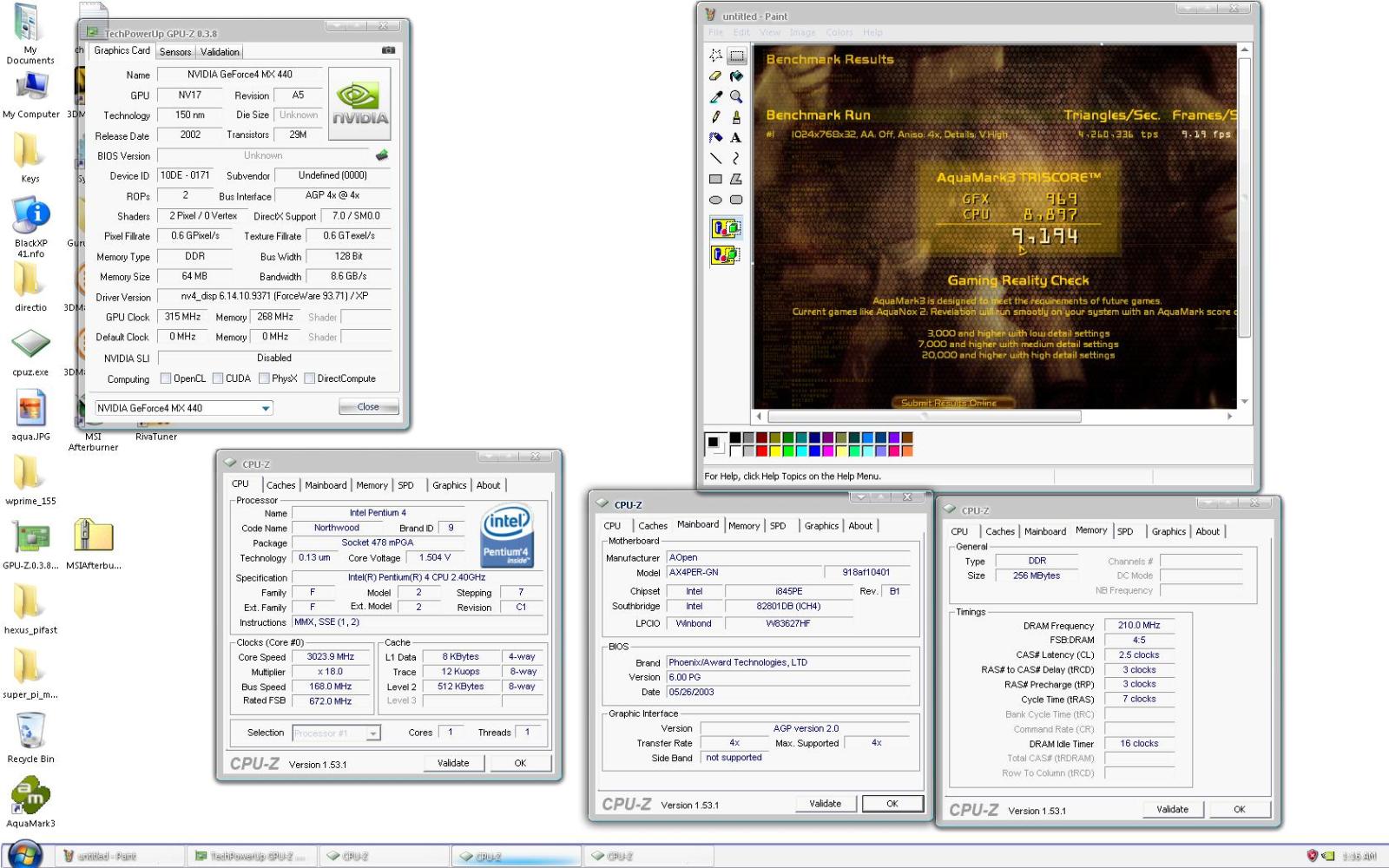This screenshot has width=1389, height=868.
Task: Choose the Ellipse tool in Paint
Action: [x=715, y=200]
